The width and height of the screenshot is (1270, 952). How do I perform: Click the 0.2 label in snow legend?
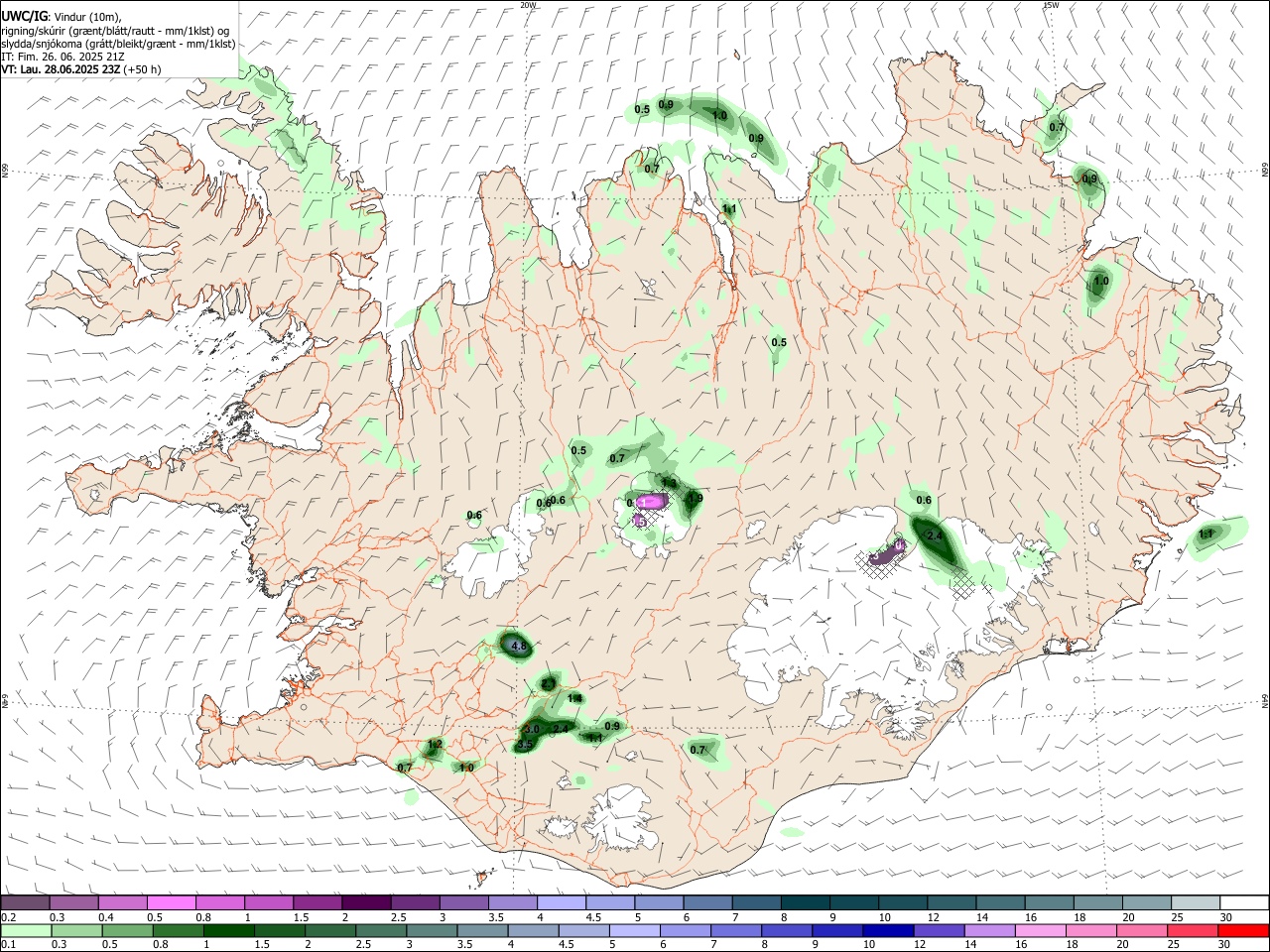pyautogui.click(x=7, y=918)
